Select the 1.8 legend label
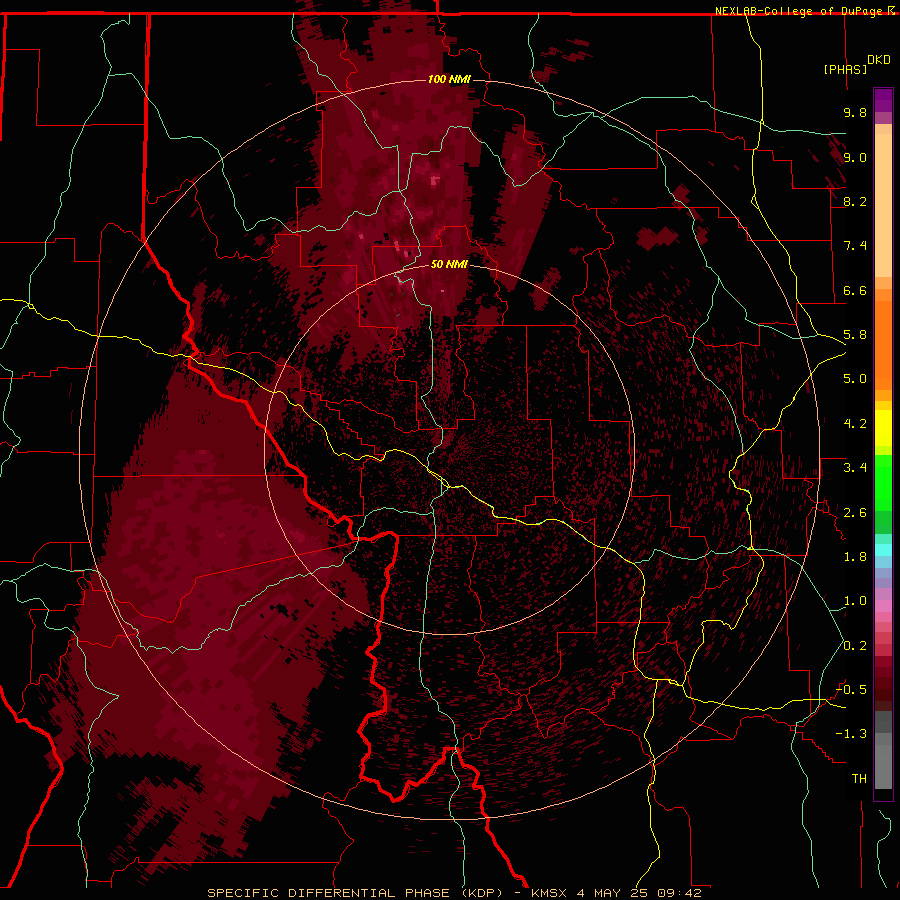Screen dimensions: 900x900 855,557
